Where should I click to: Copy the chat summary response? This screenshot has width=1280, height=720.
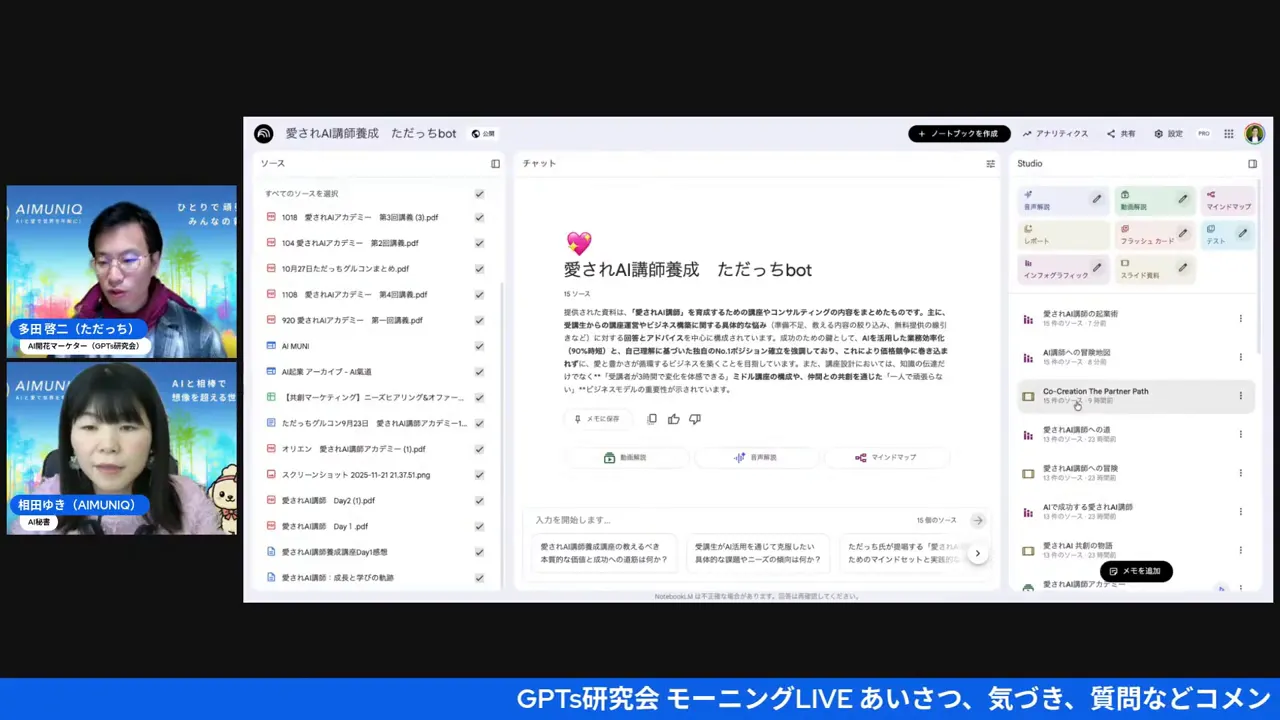652,419
